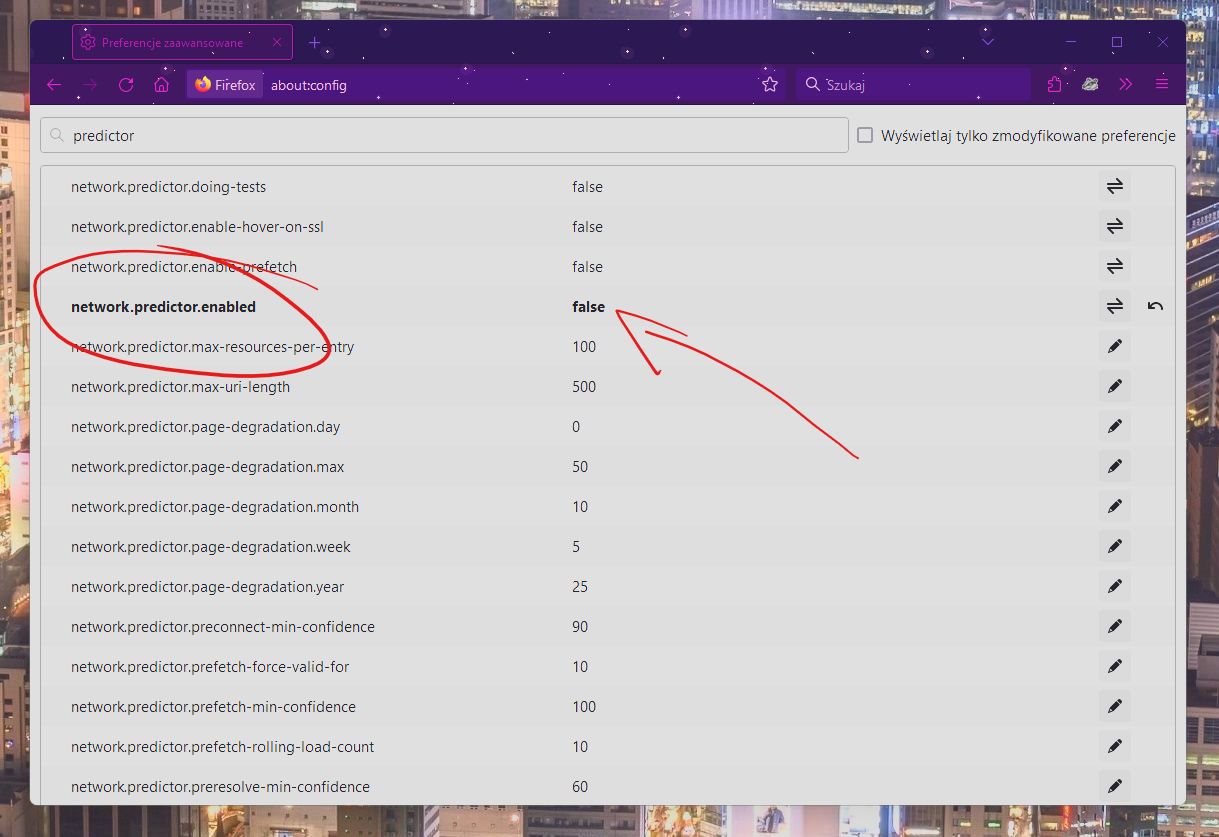This screenshot has height=837, width=1219.
Task: Toggle network.predictor.doing-tests value
Action: coord(1115,187)
